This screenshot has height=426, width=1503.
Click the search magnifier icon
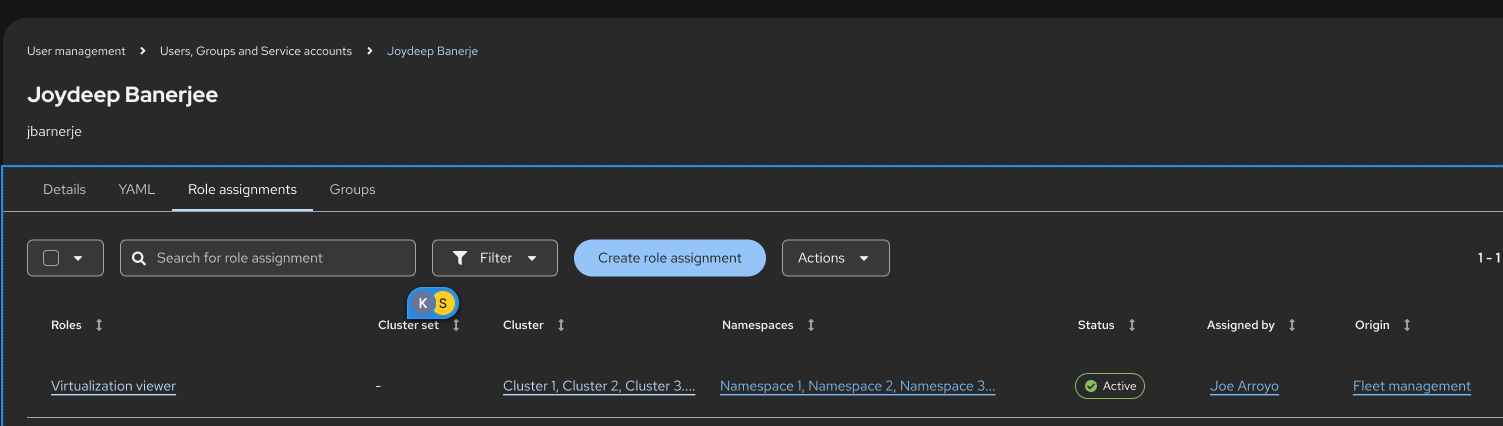tap(140, 258)
